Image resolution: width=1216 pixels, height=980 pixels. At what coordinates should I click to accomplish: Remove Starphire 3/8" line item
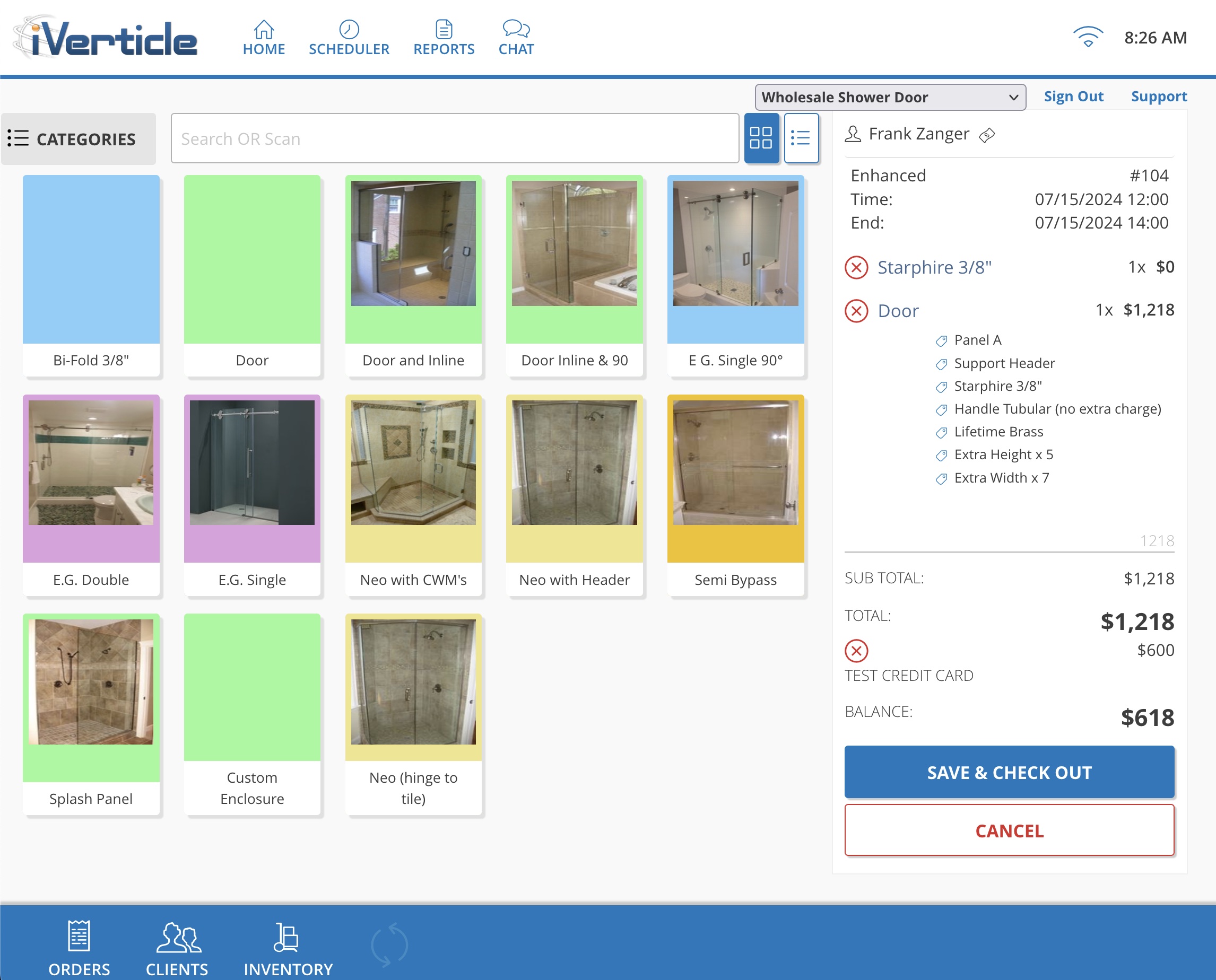tap(856, 267)
